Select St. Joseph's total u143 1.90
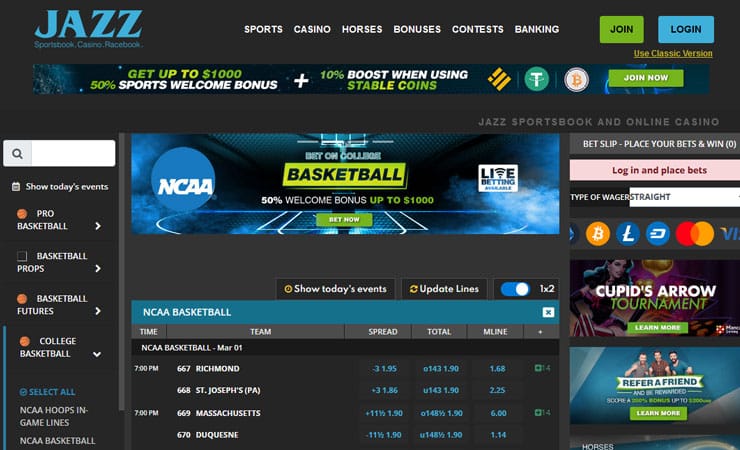 pyautogui.click(x=441, y=390)
